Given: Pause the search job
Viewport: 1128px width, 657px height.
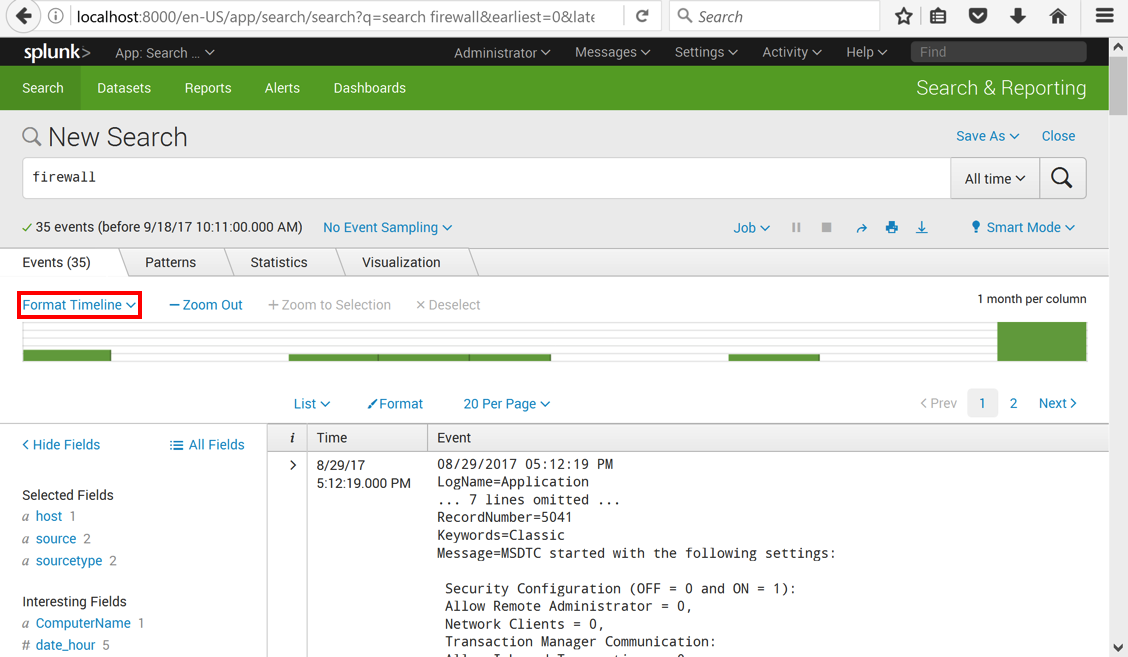Looking at the screenshot, I should [x=796, y=227].
